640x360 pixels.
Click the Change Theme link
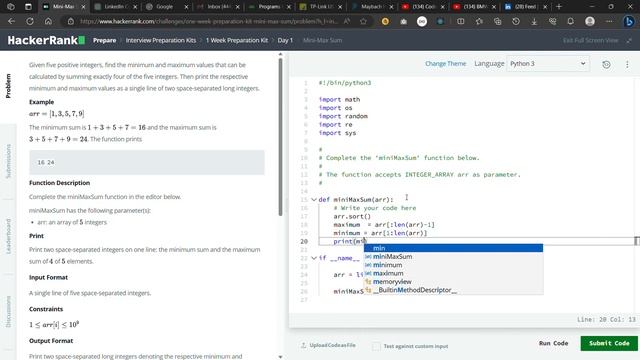pos(445,64)
